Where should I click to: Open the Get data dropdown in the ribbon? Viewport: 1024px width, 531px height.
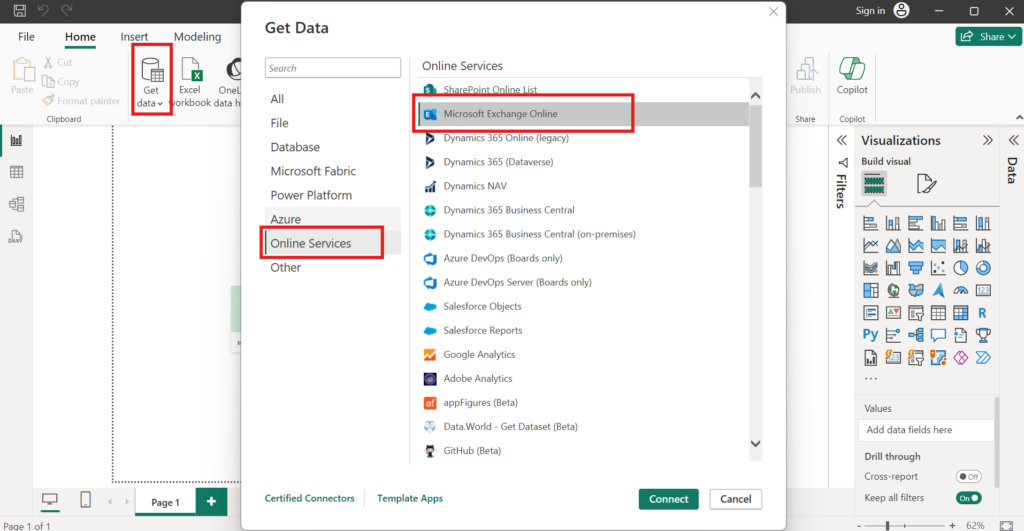152,80
